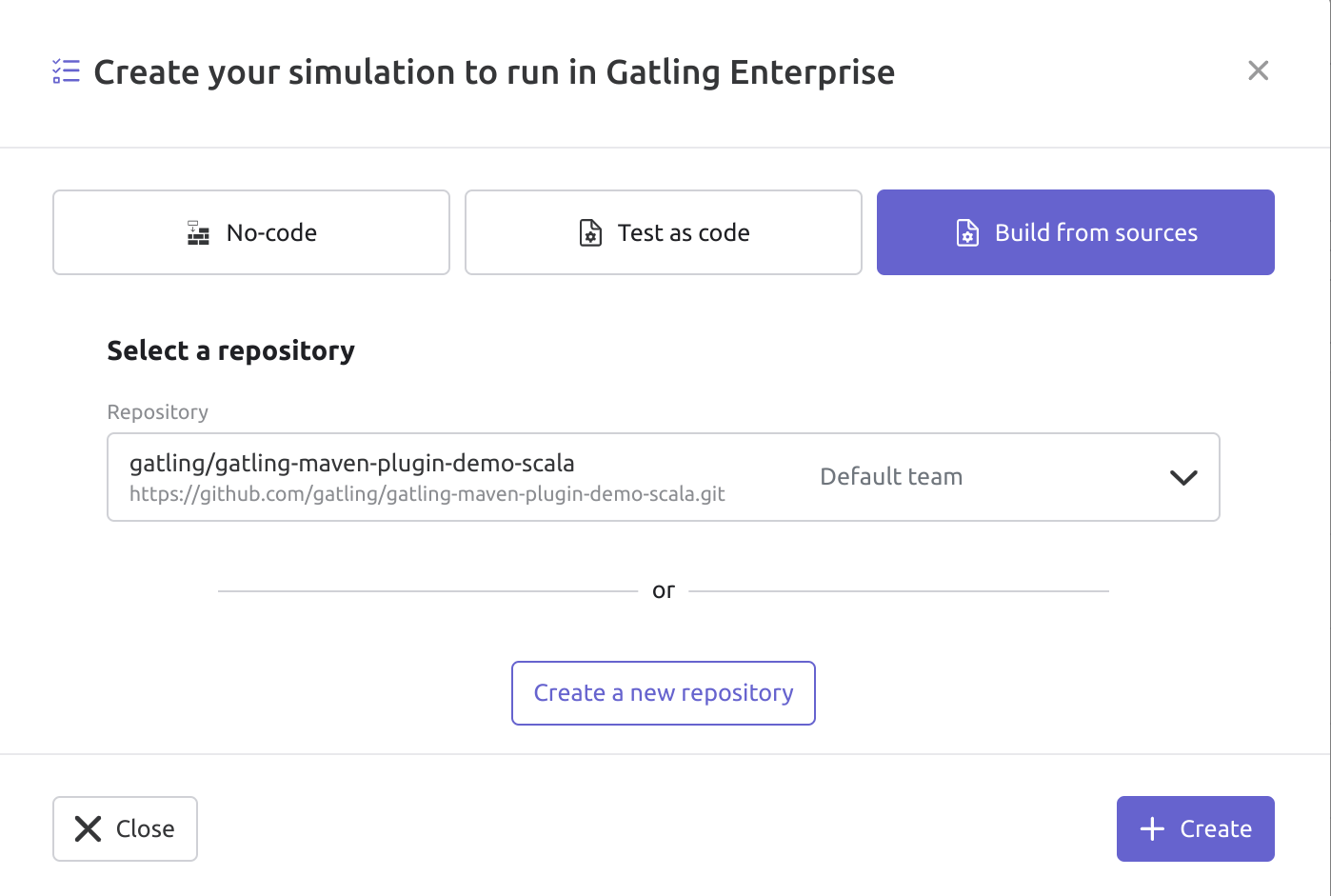The width and height of the screenshot is (1331, 896).
Task: Select the Build from sources tab
Action: coord(1076,232)
